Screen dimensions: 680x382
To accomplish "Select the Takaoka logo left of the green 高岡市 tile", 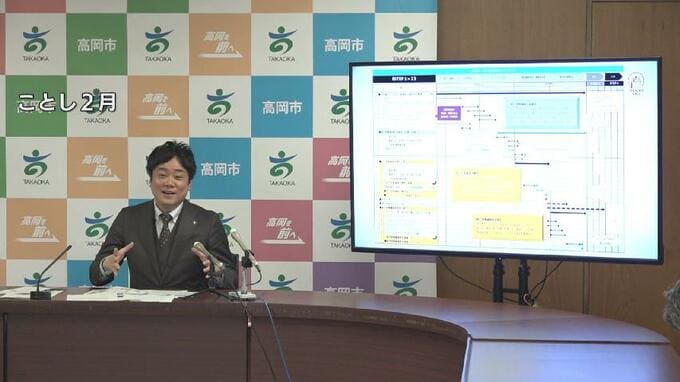I will pos(36,44).
